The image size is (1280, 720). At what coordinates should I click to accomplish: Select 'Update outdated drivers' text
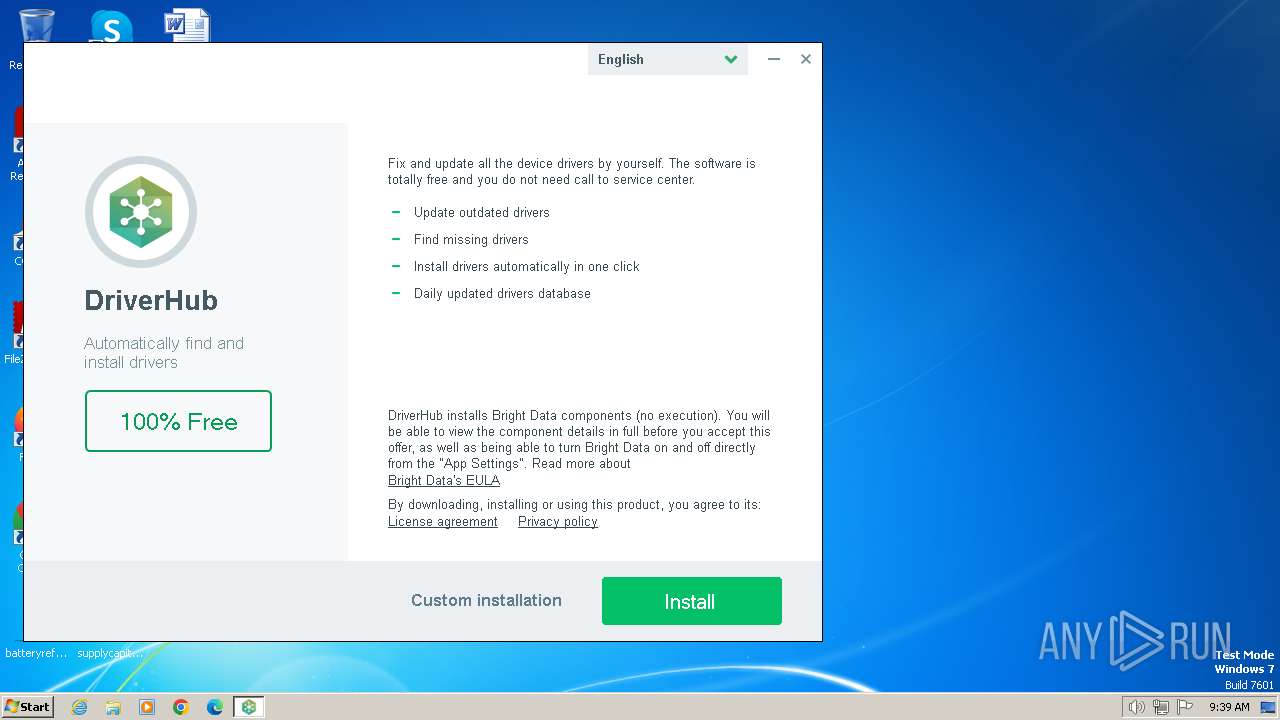coord(482,212)
